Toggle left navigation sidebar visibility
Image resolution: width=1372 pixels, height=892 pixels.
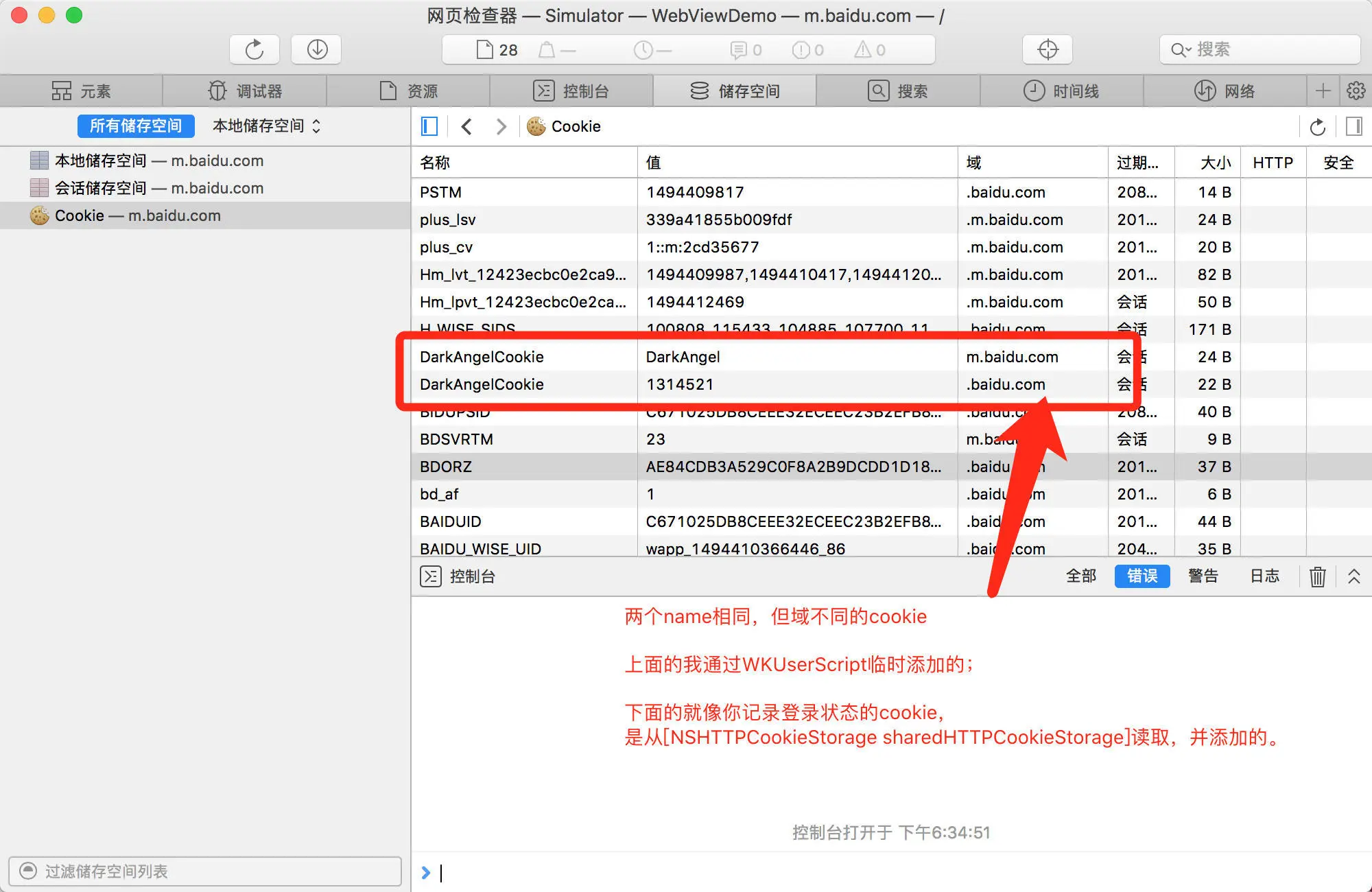click(429, 126)
